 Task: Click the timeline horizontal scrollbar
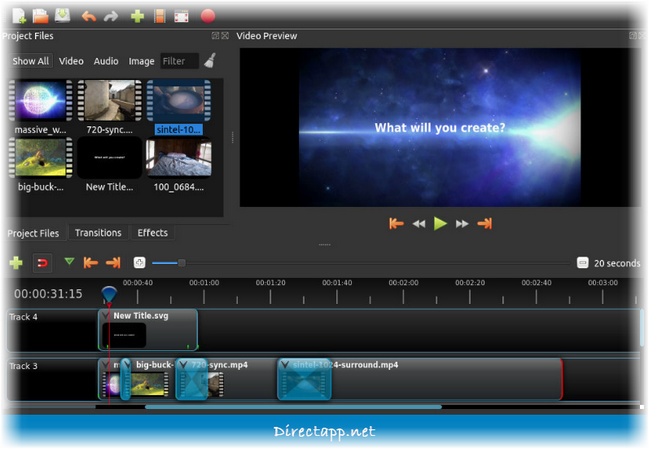pyautogui.click(x=293, y=407)
